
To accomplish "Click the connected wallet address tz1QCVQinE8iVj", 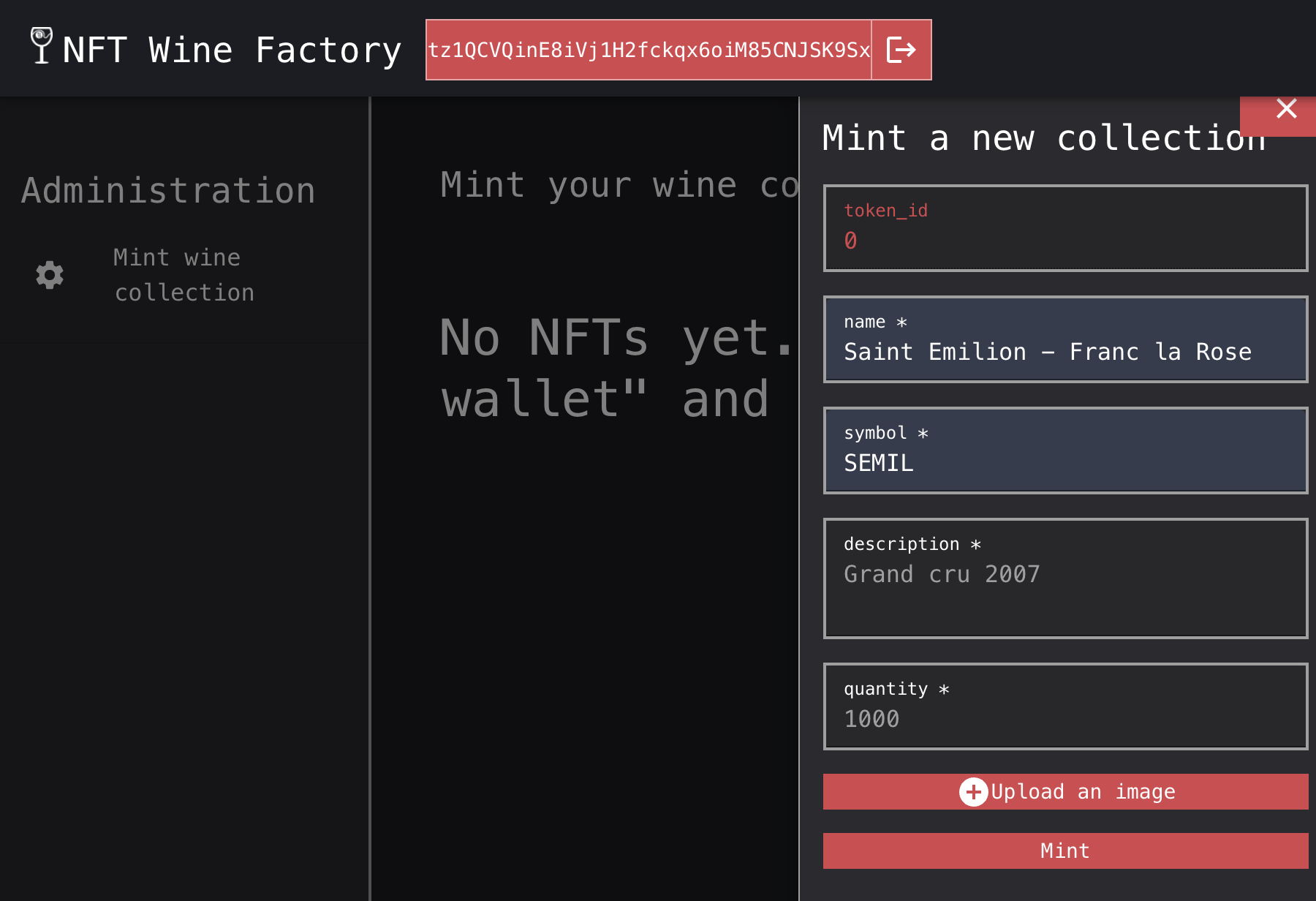I will [x=649, y=49].
